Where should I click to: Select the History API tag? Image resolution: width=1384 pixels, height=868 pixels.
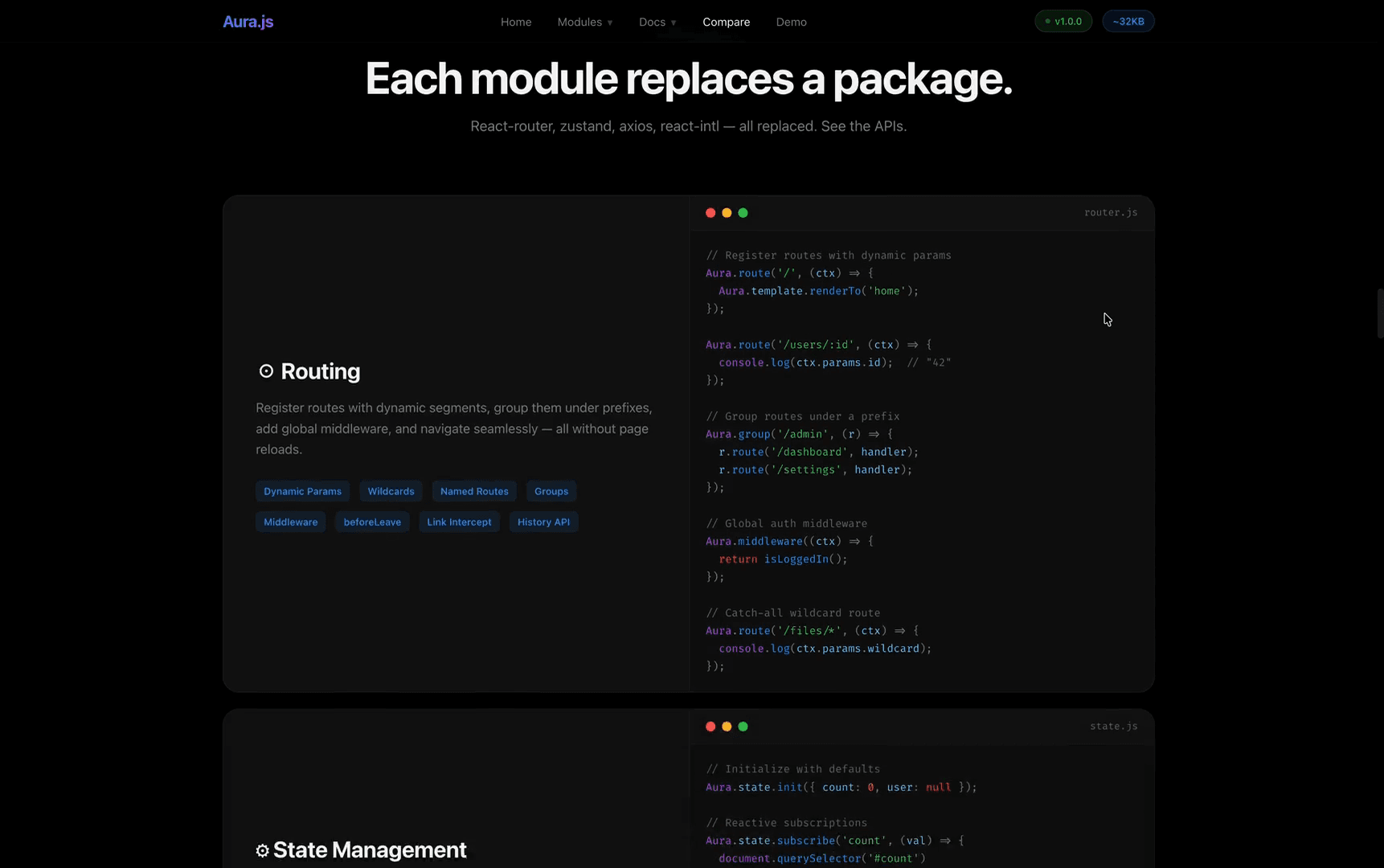(543, 522)
